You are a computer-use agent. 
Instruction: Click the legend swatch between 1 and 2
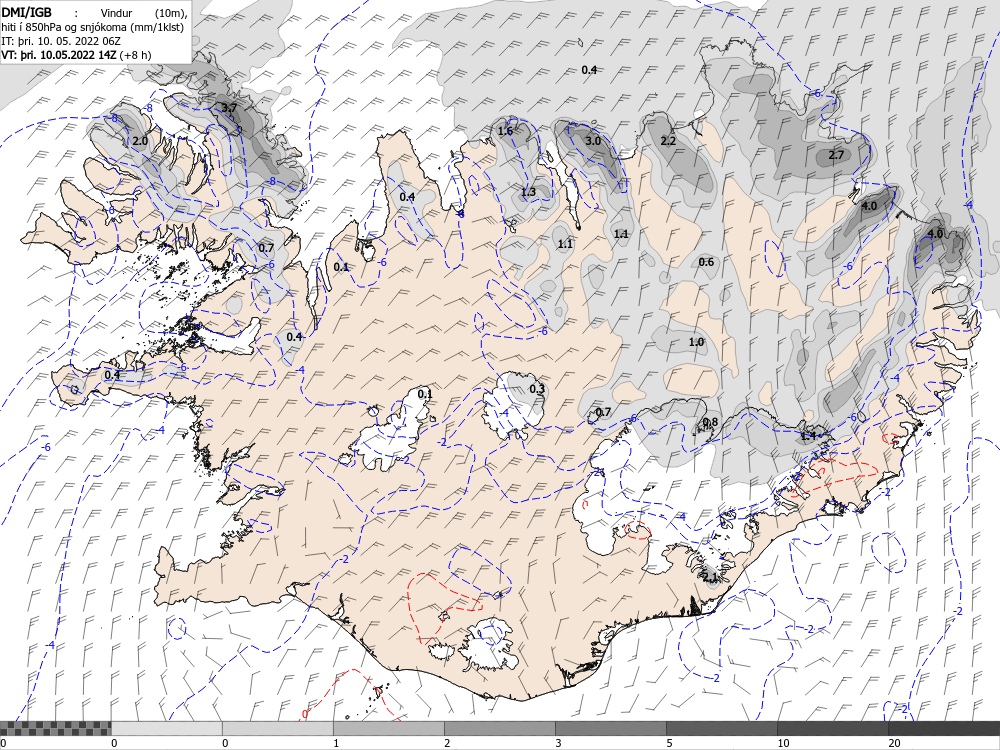(x=388, y=728)
